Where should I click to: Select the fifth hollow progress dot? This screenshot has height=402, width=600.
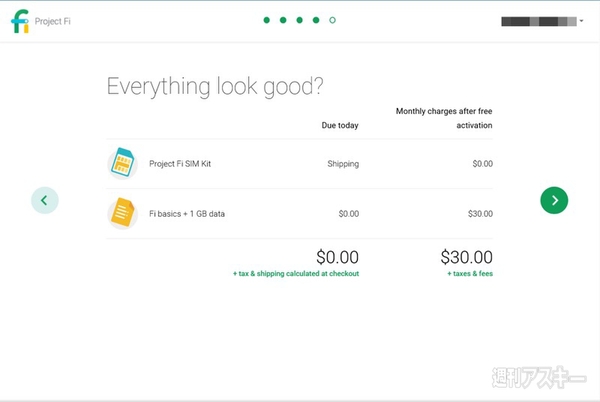tap(333, 20)
